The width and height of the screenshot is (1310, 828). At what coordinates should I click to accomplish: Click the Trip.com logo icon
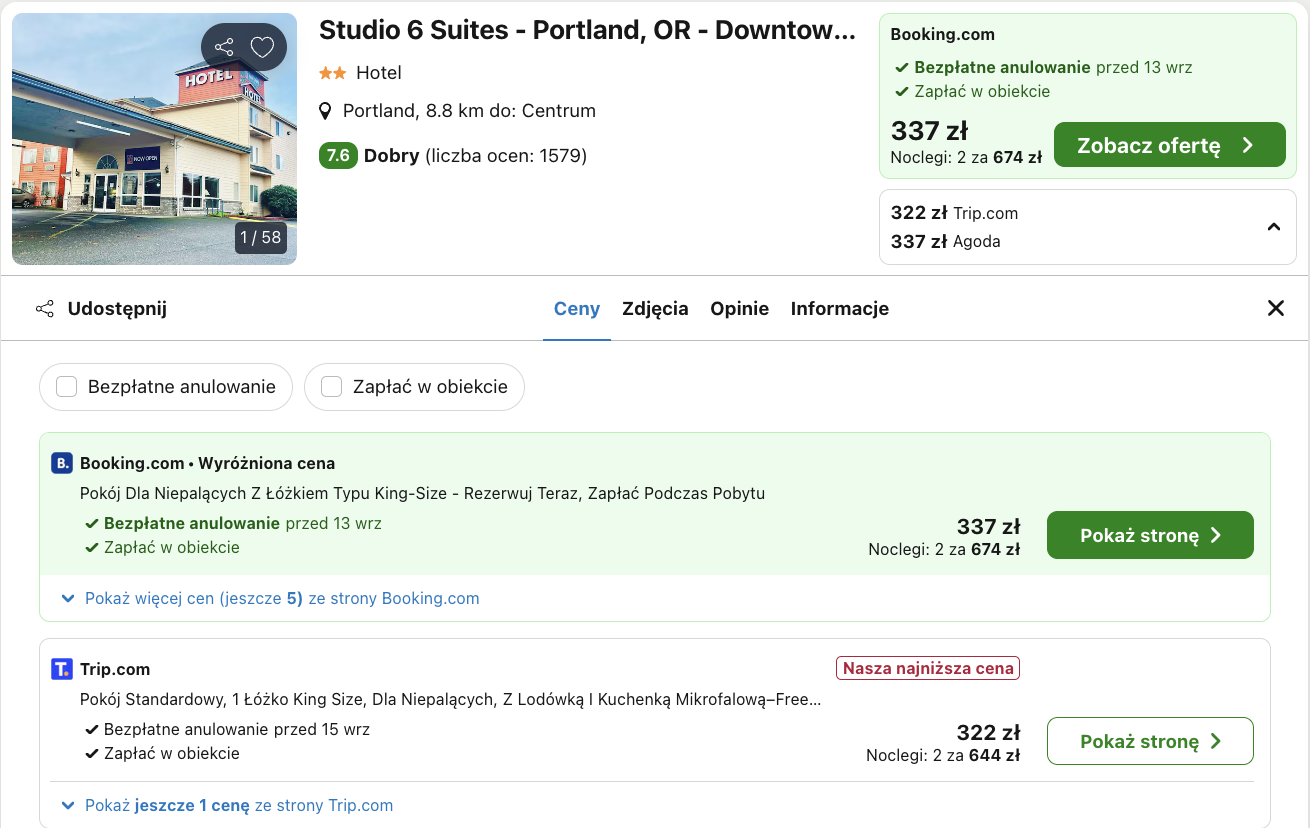pyautogui.click(x=62, y=669)
